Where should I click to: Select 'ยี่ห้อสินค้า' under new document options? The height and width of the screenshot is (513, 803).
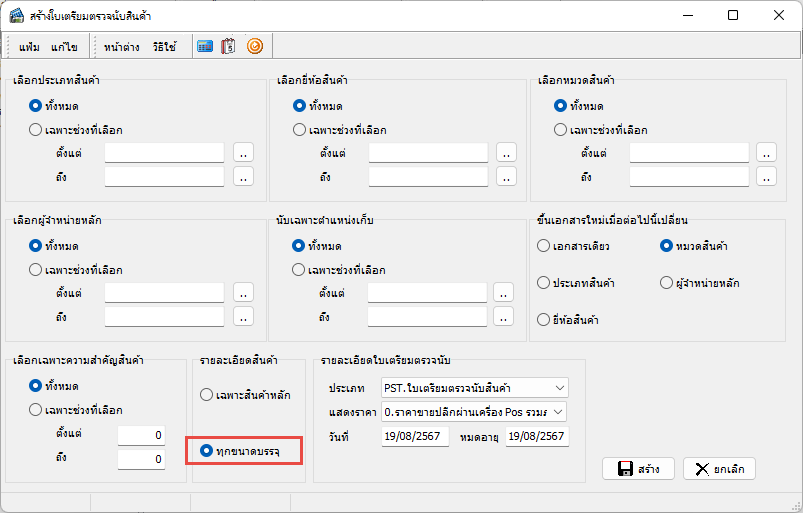[543, 320]
